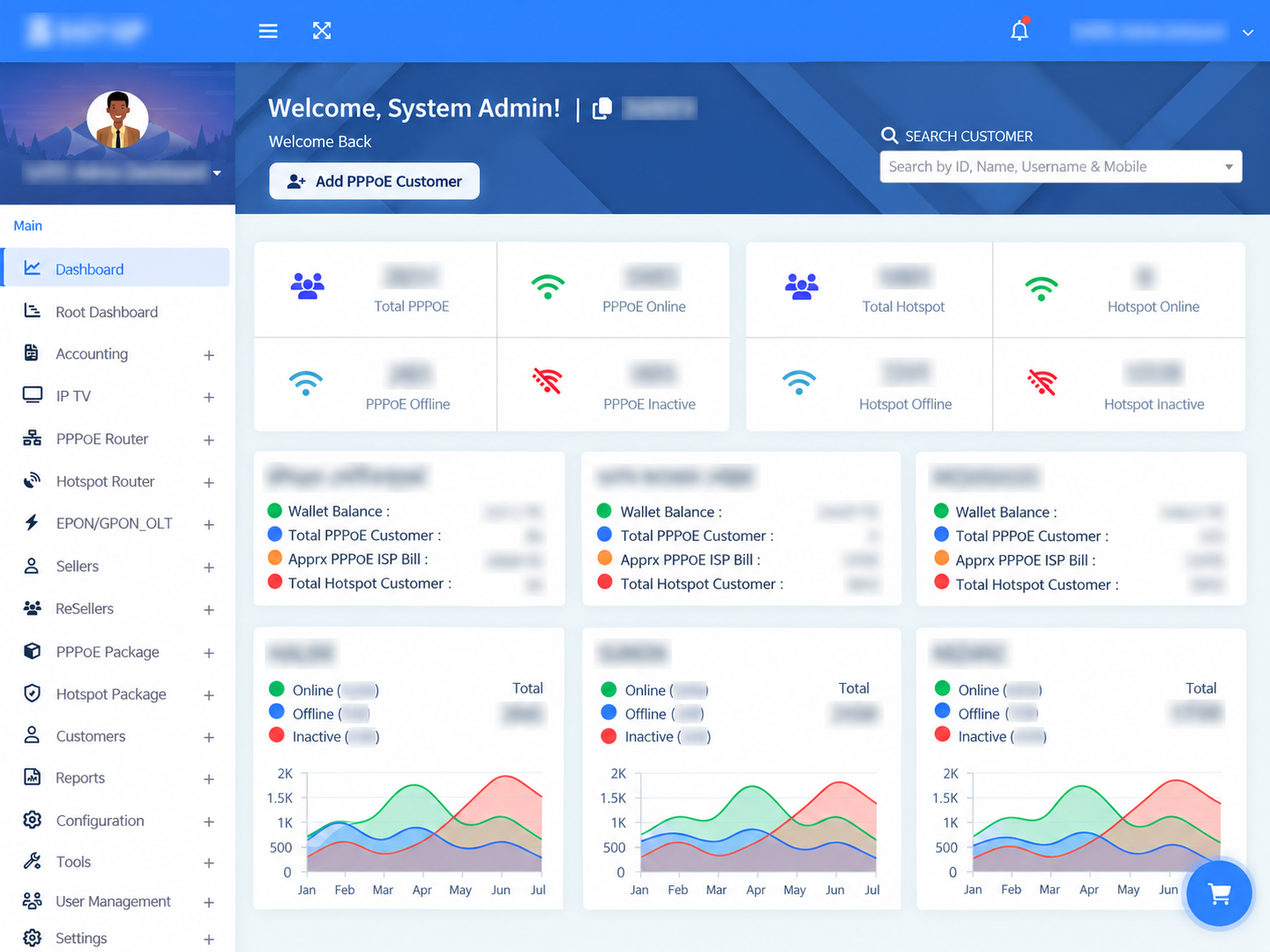1270x952 pixels.
Task: Click the Total PPPOE label
Action: click(x=411, y=306)
